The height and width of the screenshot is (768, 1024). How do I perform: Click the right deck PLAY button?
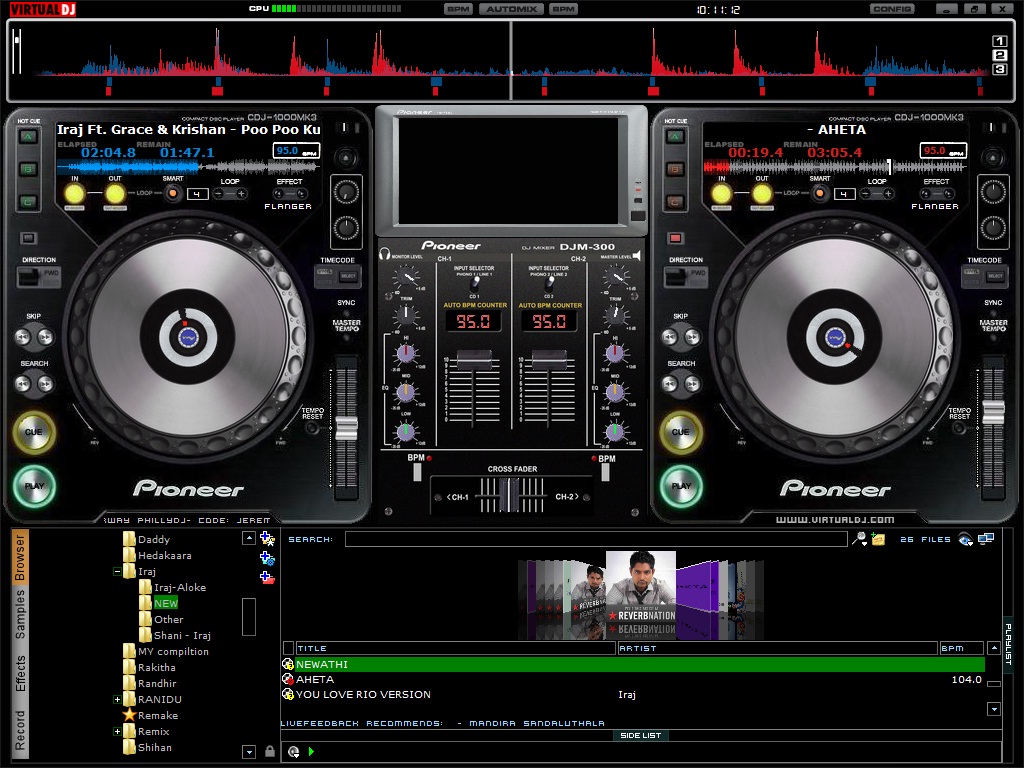[x=680, y=486]
